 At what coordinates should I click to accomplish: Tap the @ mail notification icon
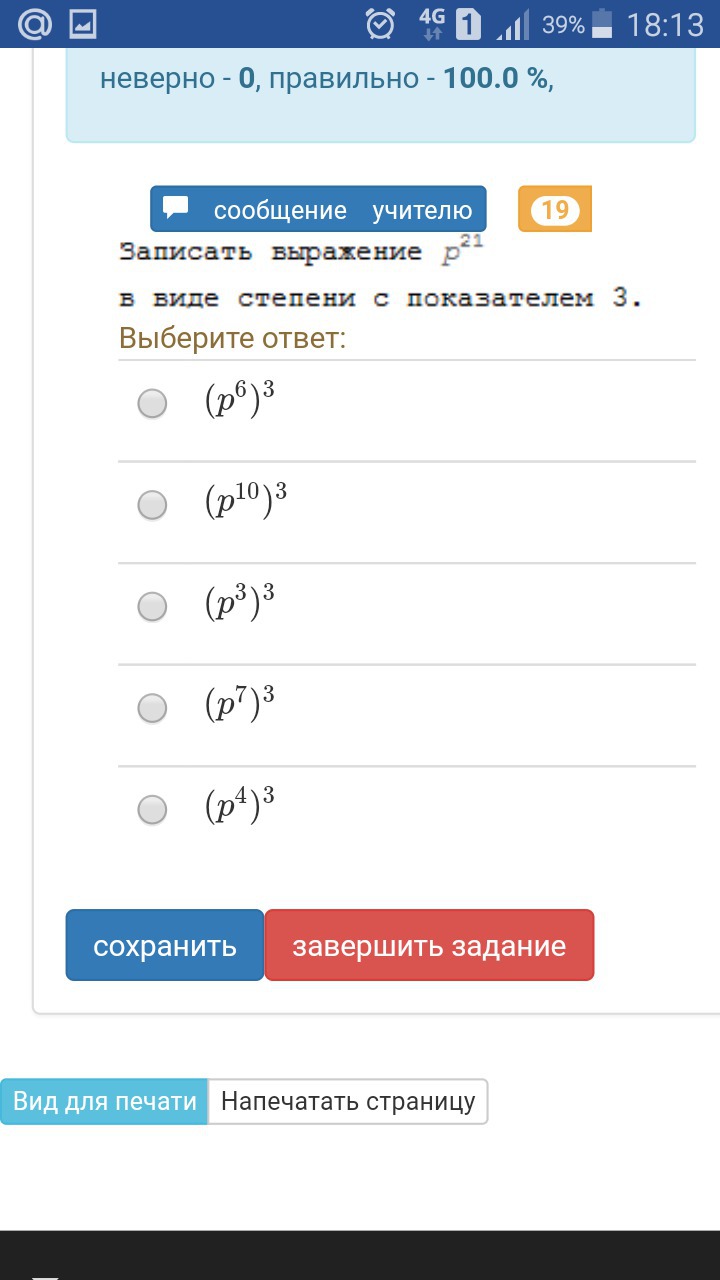(x=35, y=24)
